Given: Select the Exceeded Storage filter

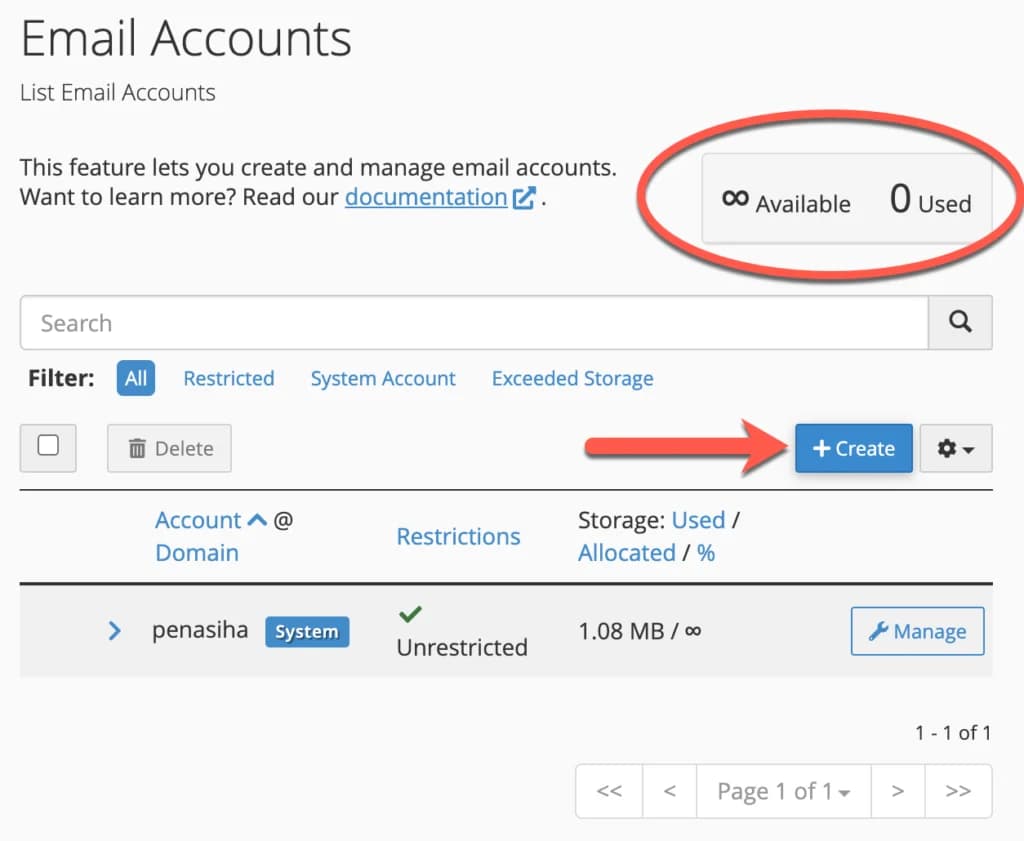Looking at the screenshot, I should 571,378.
